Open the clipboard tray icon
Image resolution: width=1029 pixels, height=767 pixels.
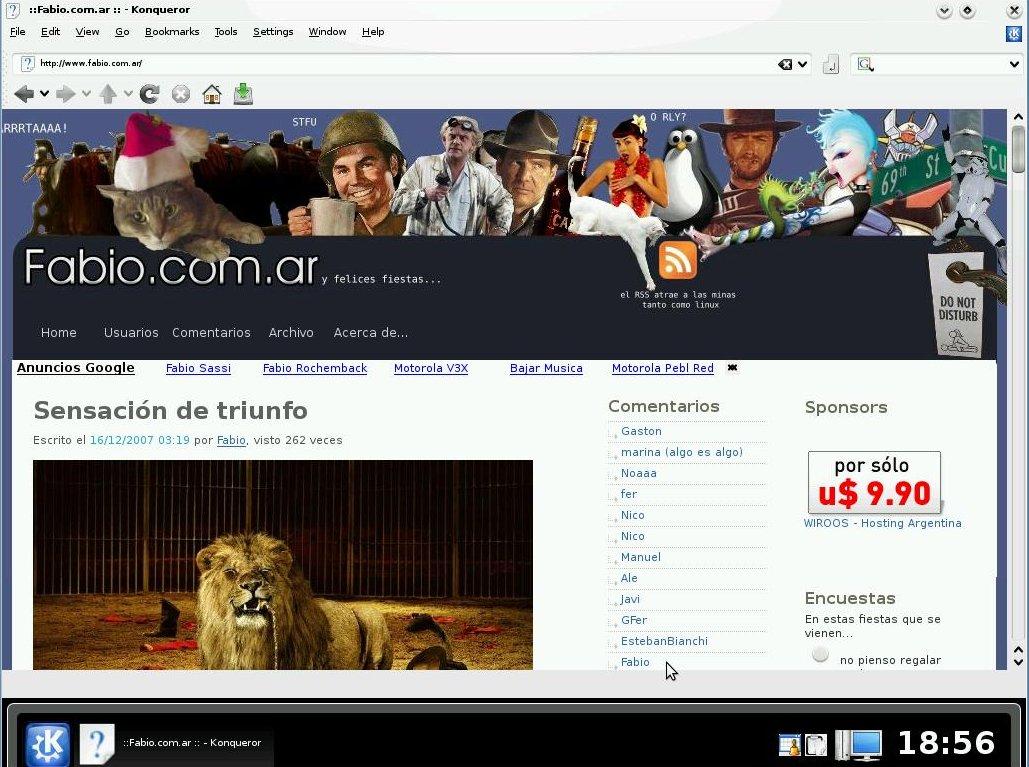(816, 744)
